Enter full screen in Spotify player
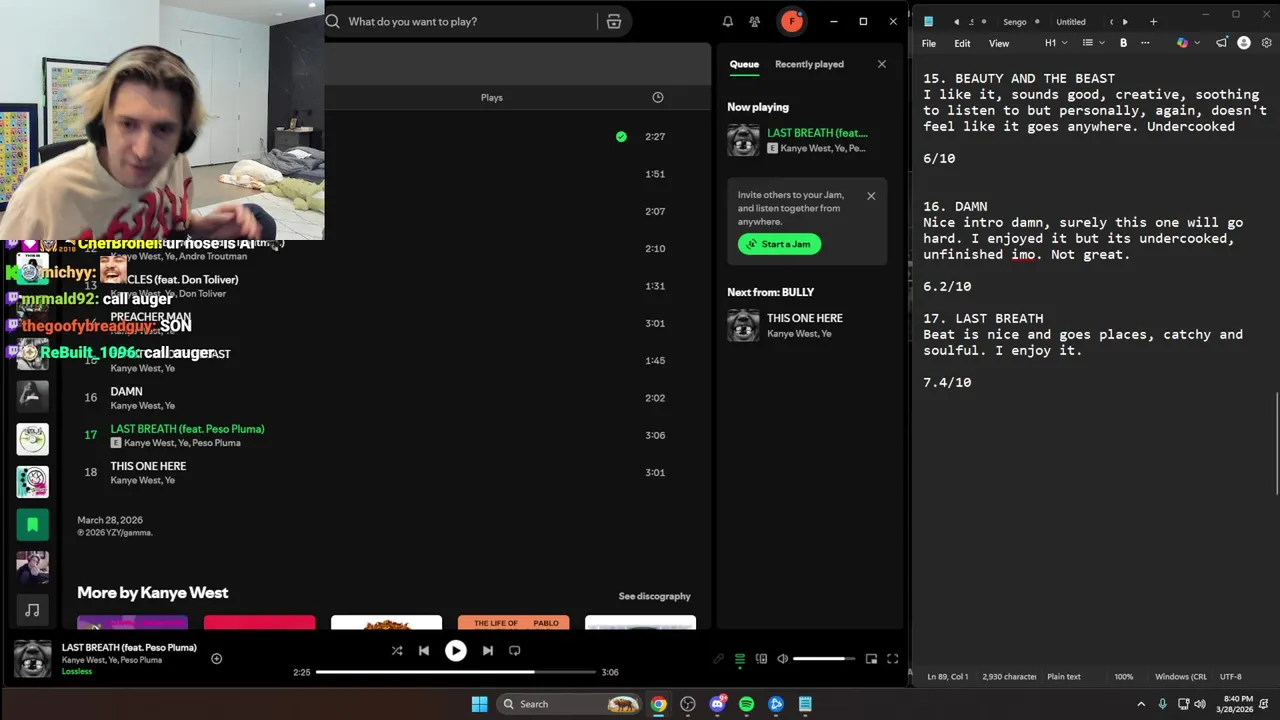The image size is (1280, 720). (x=892, y=658)
